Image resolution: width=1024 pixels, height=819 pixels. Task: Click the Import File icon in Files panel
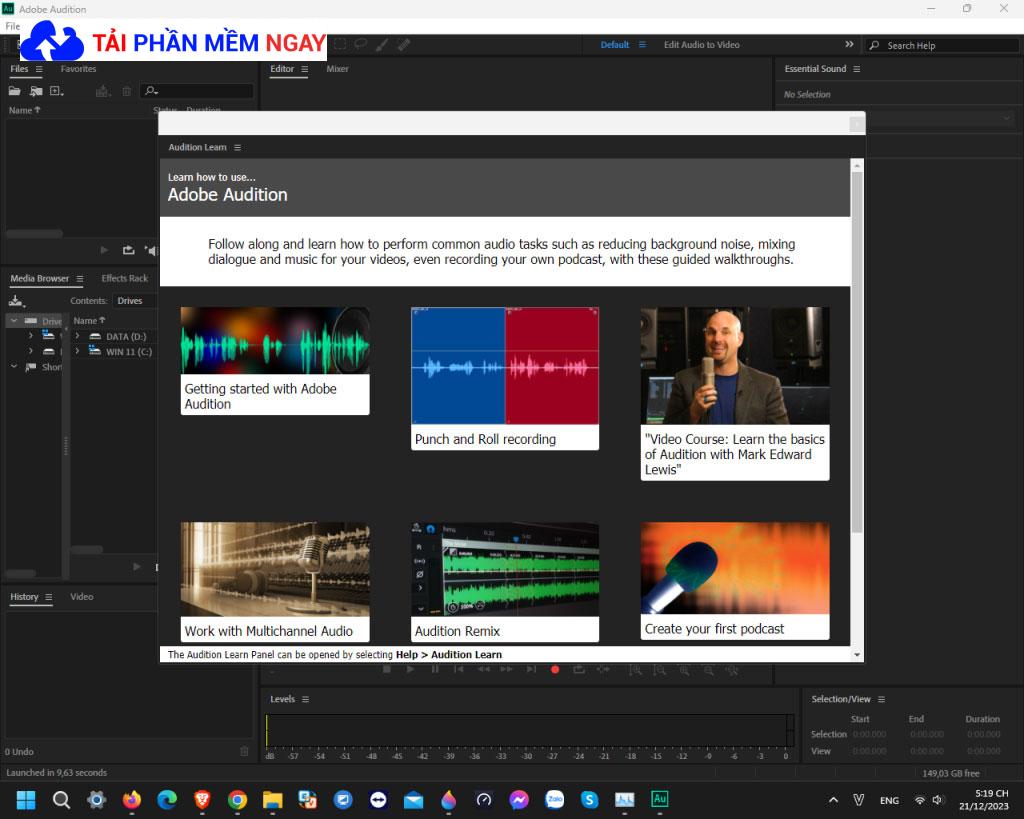click(36, 91)
